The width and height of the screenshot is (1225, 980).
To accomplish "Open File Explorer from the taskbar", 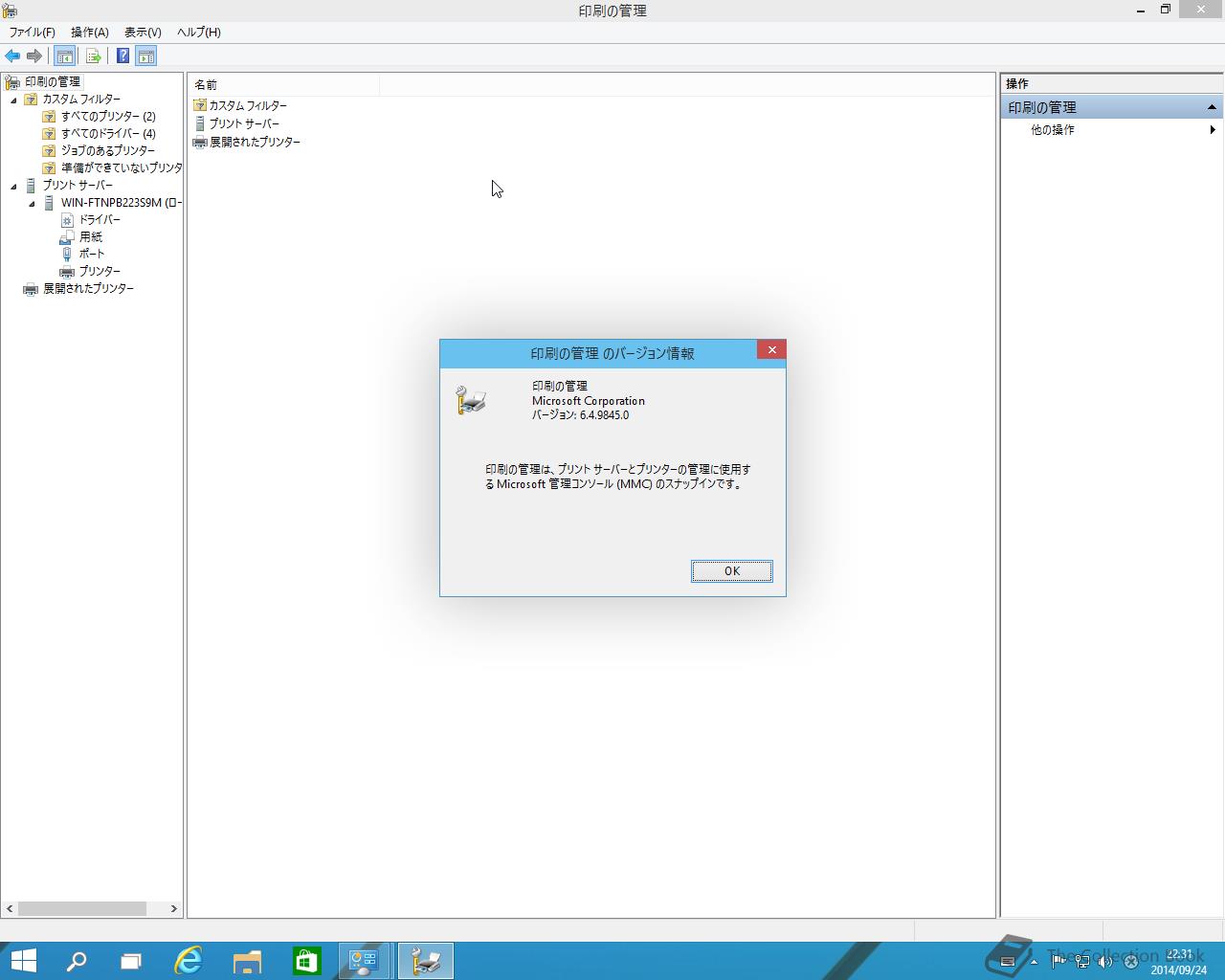I will click(x=247, y=961).
